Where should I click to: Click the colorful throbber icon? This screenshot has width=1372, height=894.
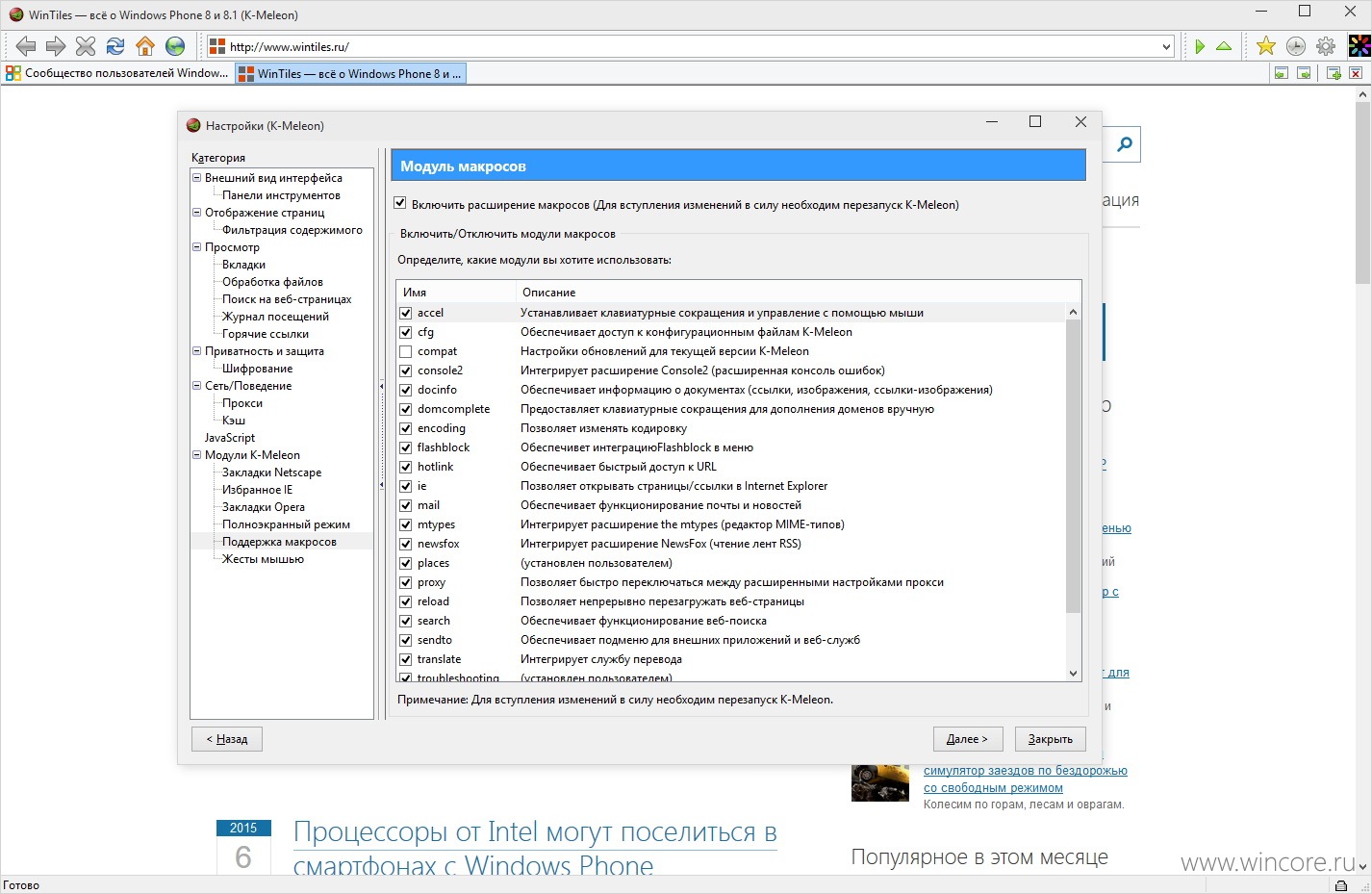pos(1359,45)
